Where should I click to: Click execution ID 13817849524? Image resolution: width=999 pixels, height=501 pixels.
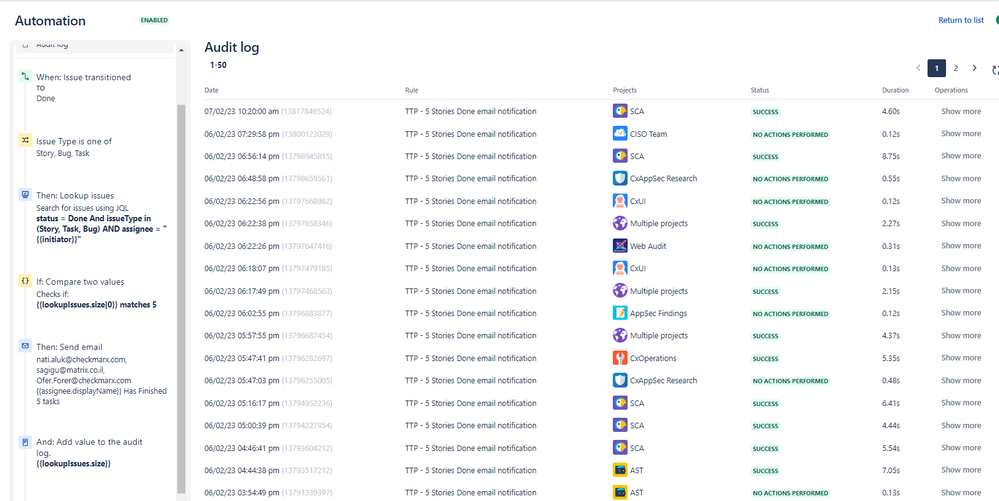pos(306,112)
